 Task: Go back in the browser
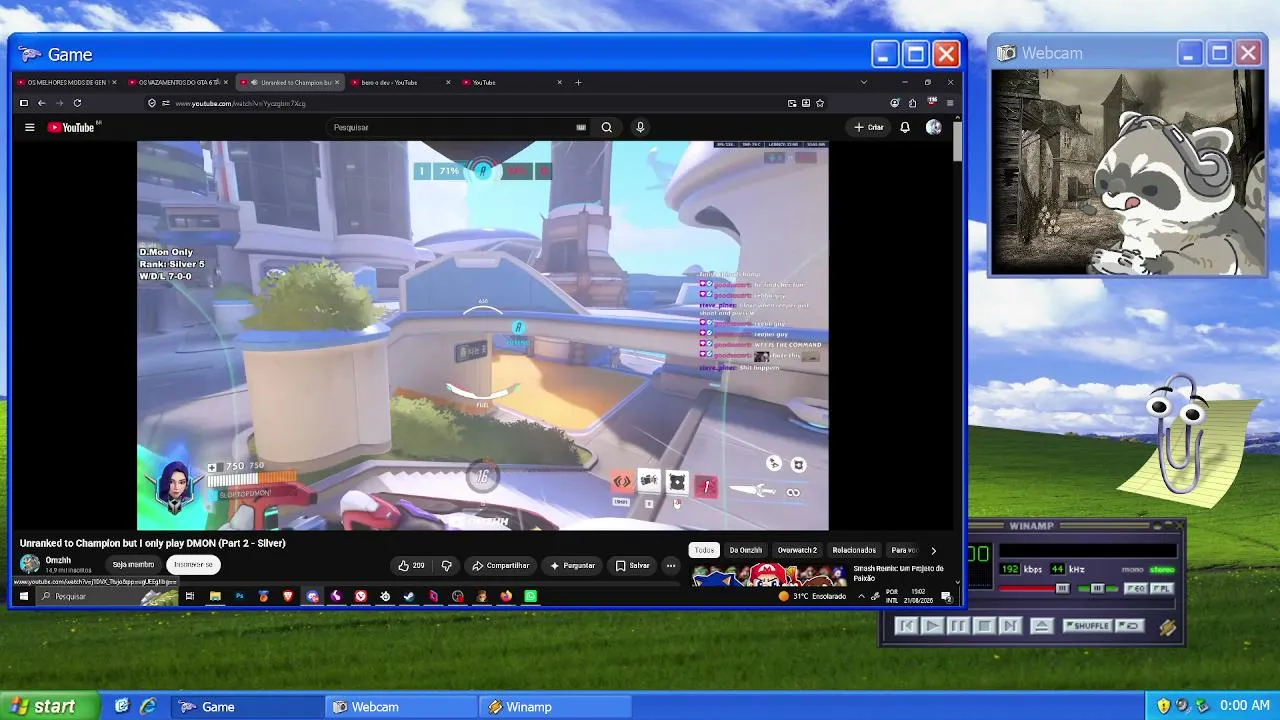pos(41,103)
